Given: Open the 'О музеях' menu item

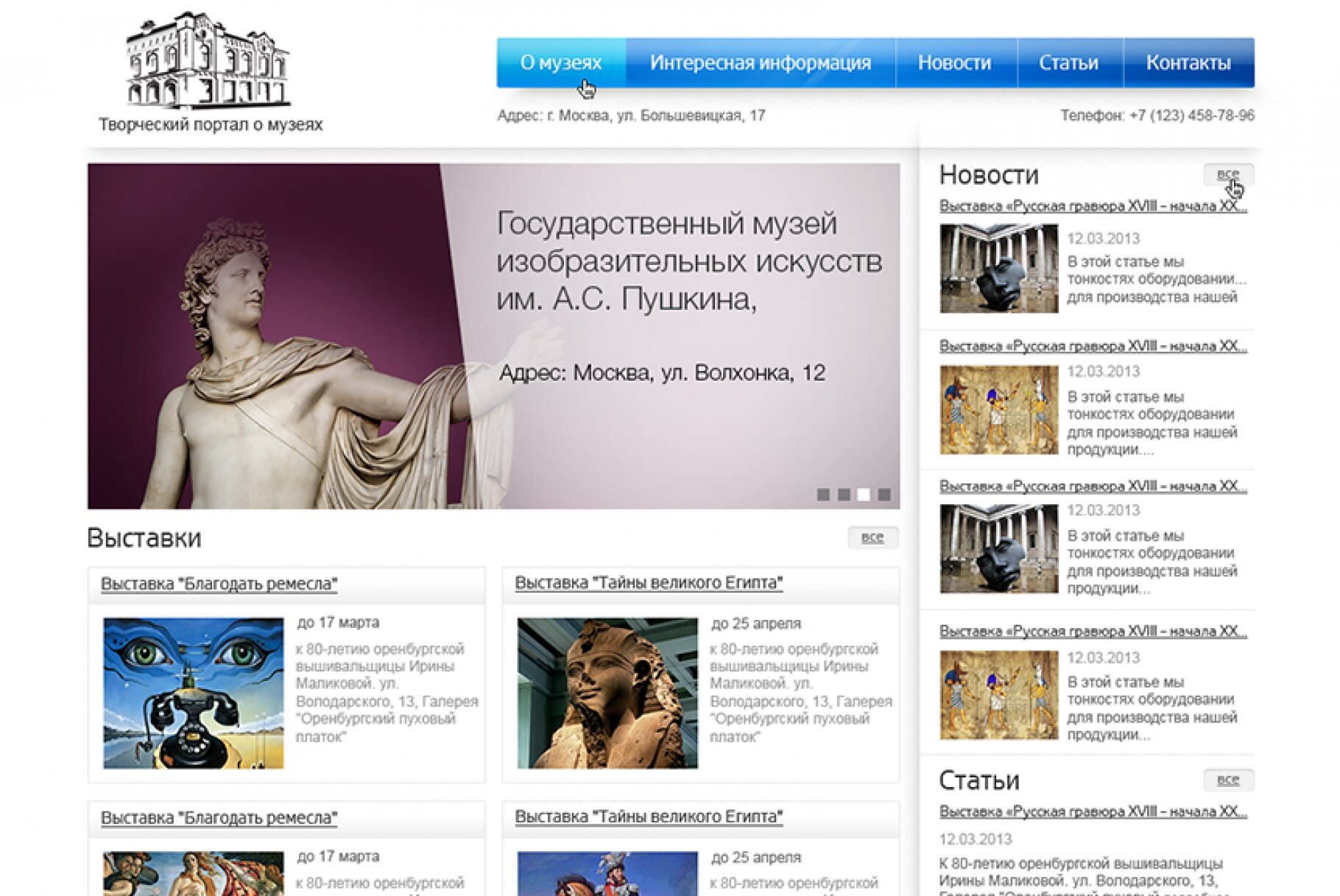Looking at the screenshot, I should tap(561, 63).
